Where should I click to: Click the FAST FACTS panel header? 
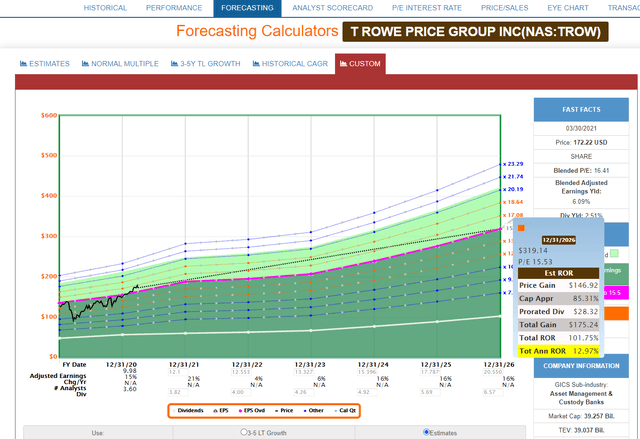click(x=581, y=109)
